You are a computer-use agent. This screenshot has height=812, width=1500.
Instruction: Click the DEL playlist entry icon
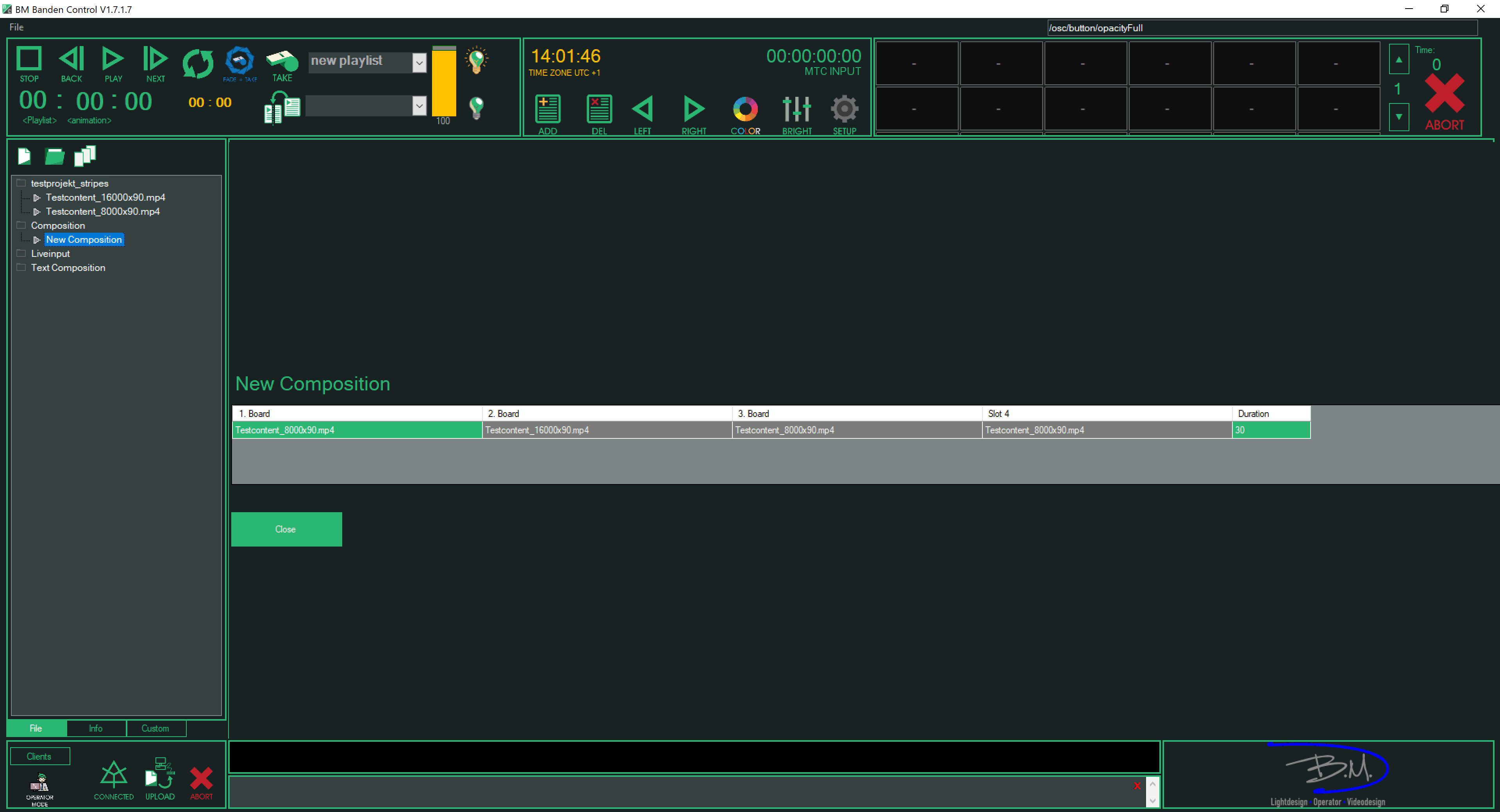[598, 109]
